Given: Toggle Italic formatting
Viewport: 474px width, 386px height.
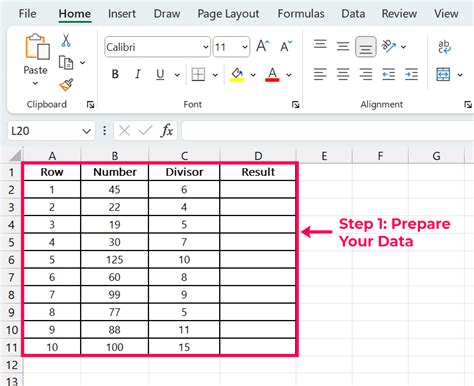Looking at the screenshot, I should 137,74.
